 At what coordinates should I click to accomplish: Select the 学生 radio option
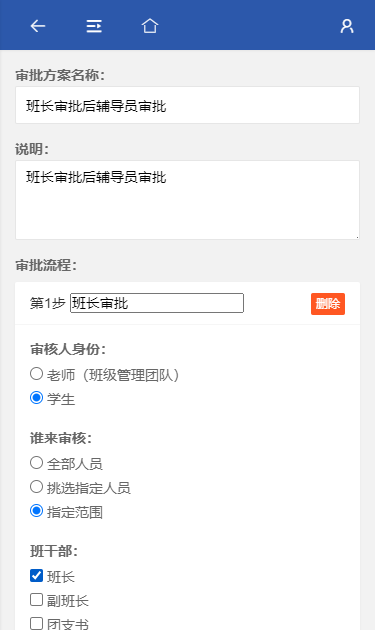click(x=37, y=398)
